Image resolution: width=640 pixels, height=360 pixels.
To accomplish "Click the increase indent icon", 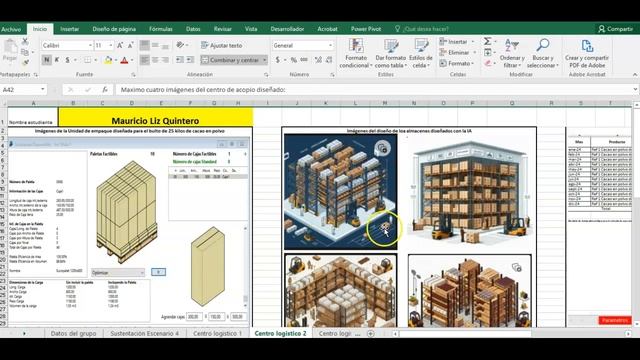I will [190, 60].
